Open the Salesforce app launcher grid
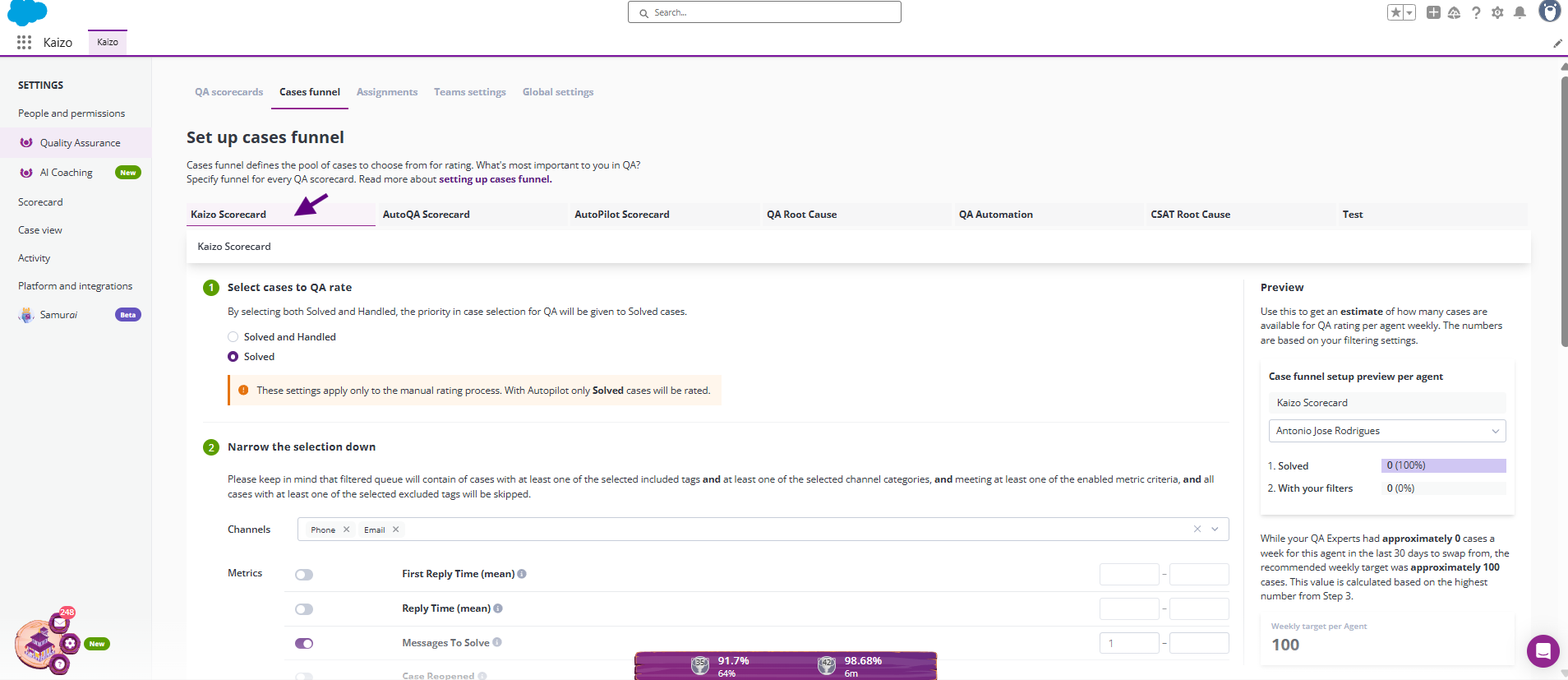The image size is (1568, 680). (24, 42)
